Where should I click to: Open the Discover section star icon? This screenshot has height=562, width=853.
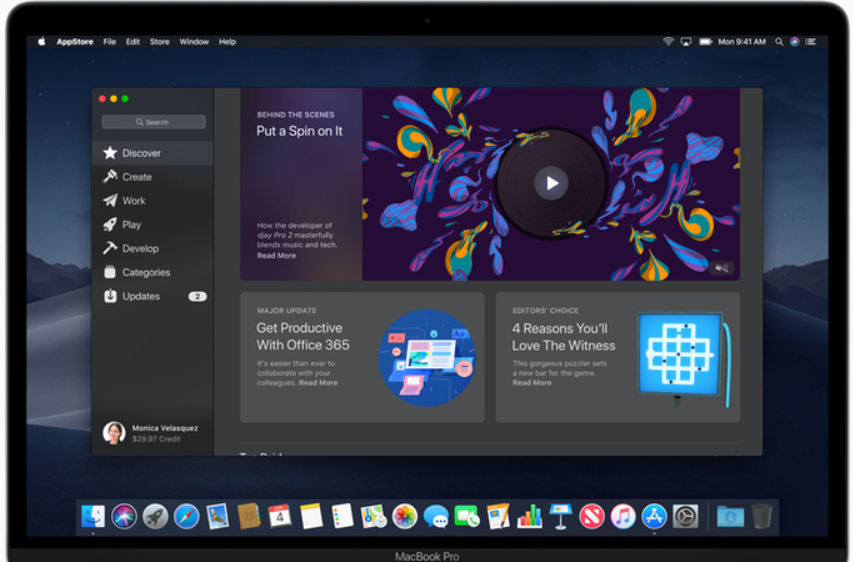[x=110, y=153]
